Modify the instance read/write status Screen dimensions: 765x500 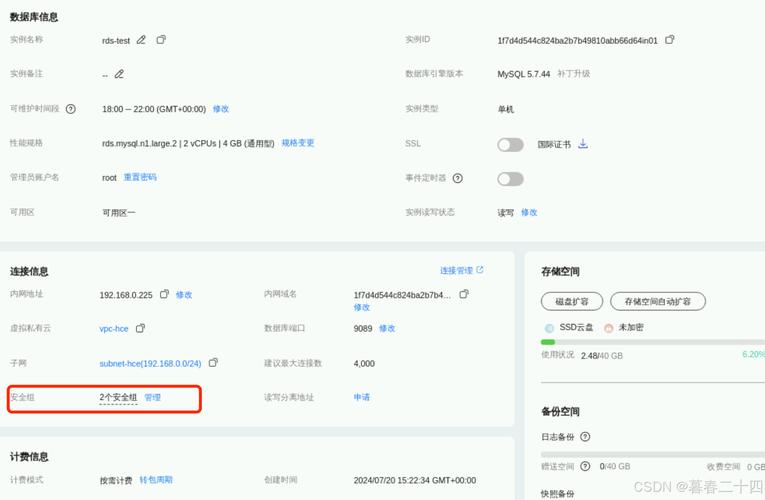click(x=529, y=212)
